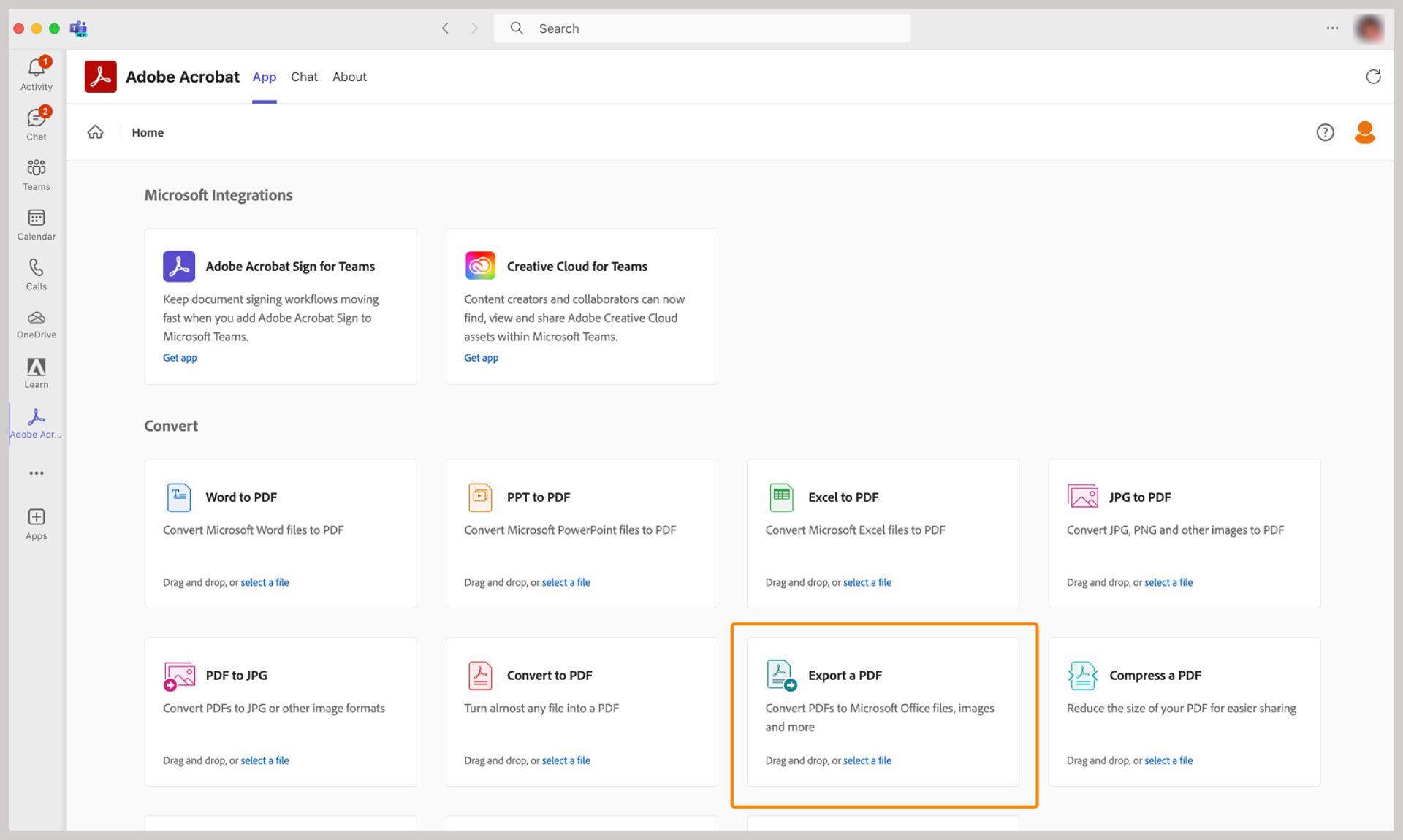This screenshot has height=840, width=1403.
Task: Click the Word to PDF icon
Action: [x=179, y=497]
